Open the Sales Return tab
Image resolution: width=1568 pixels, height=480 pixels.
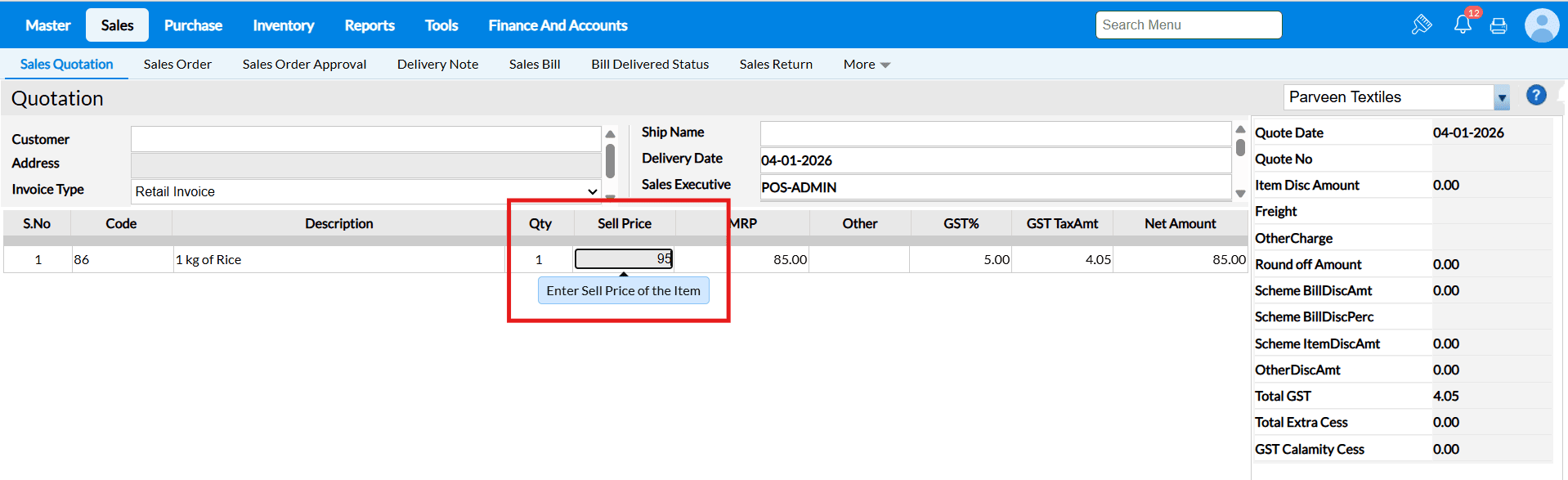(776, 65)
